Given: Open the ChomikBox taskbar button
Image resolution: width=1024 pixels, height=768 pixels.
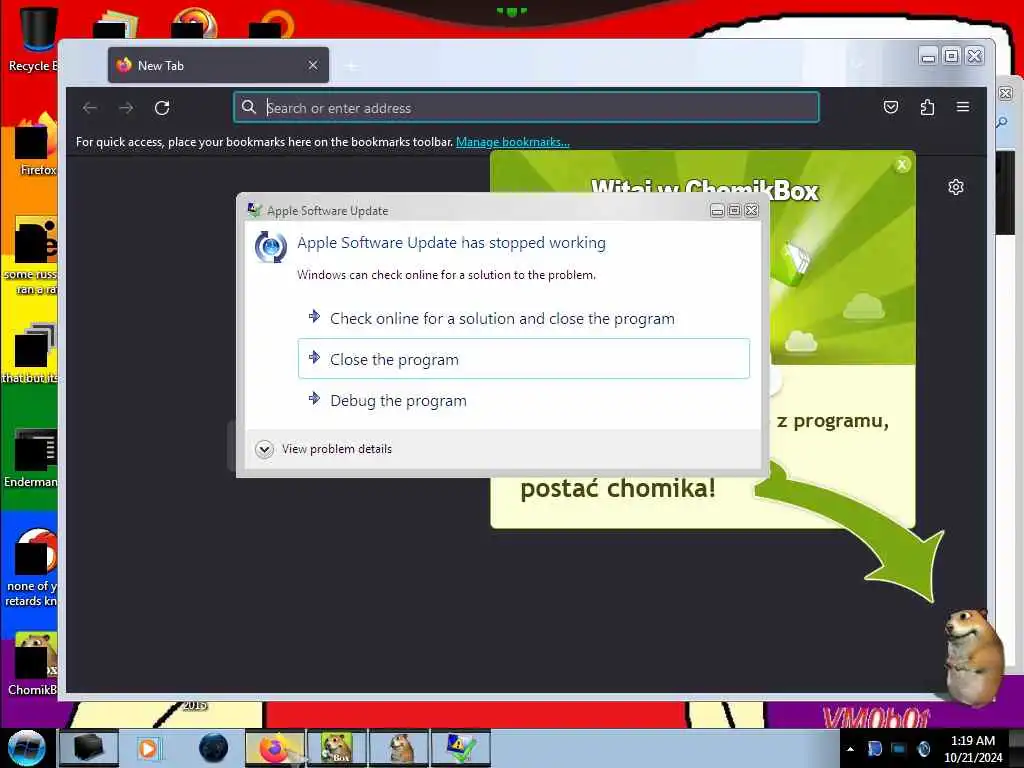Looking at the screenshot, I should pyautogui.click(x=336, y=748).
